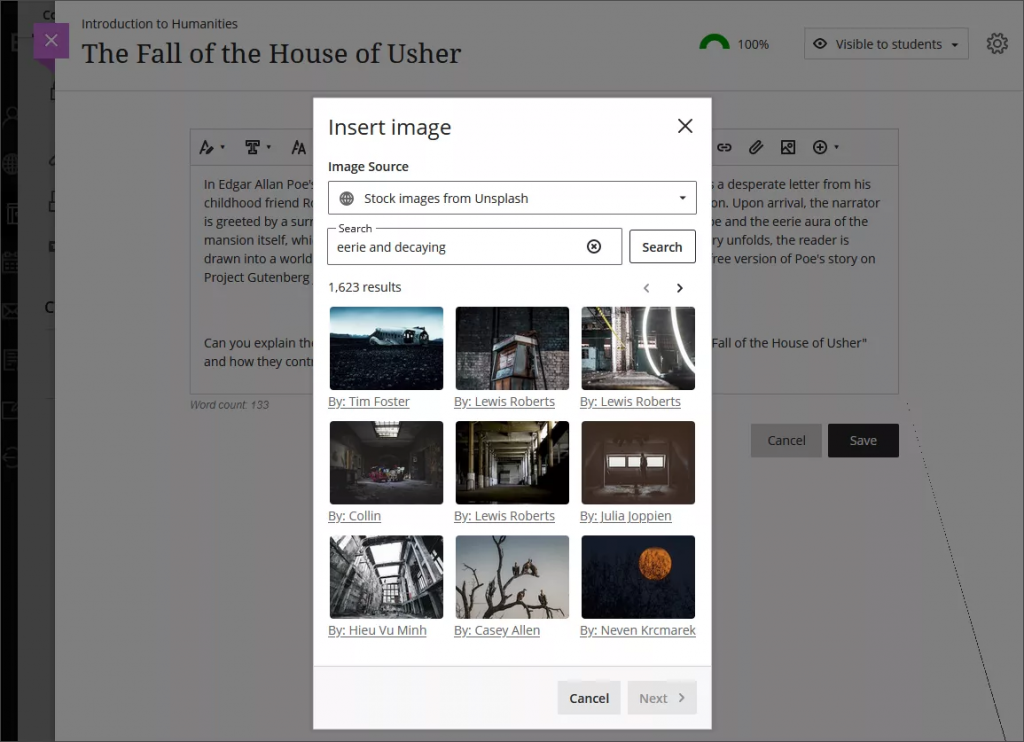This screenshot has height=742, width=1024.
Task: Click Next in the Insert image dialog
Action: [x=662, y=698]
